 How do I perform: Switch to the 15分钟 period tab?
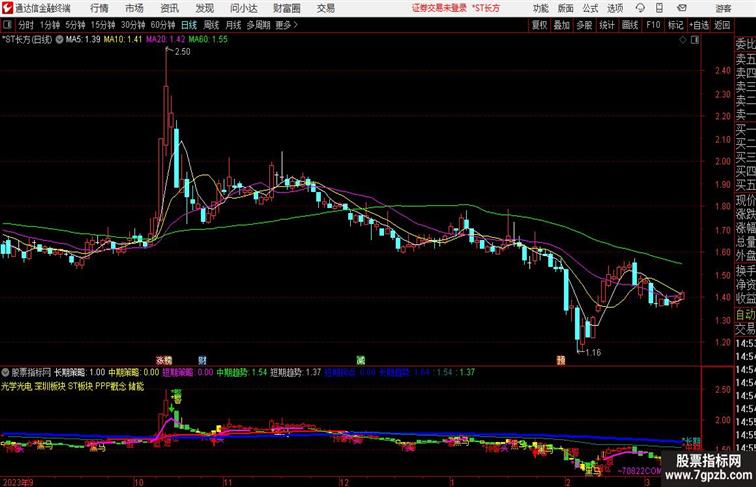click(103, 25)
